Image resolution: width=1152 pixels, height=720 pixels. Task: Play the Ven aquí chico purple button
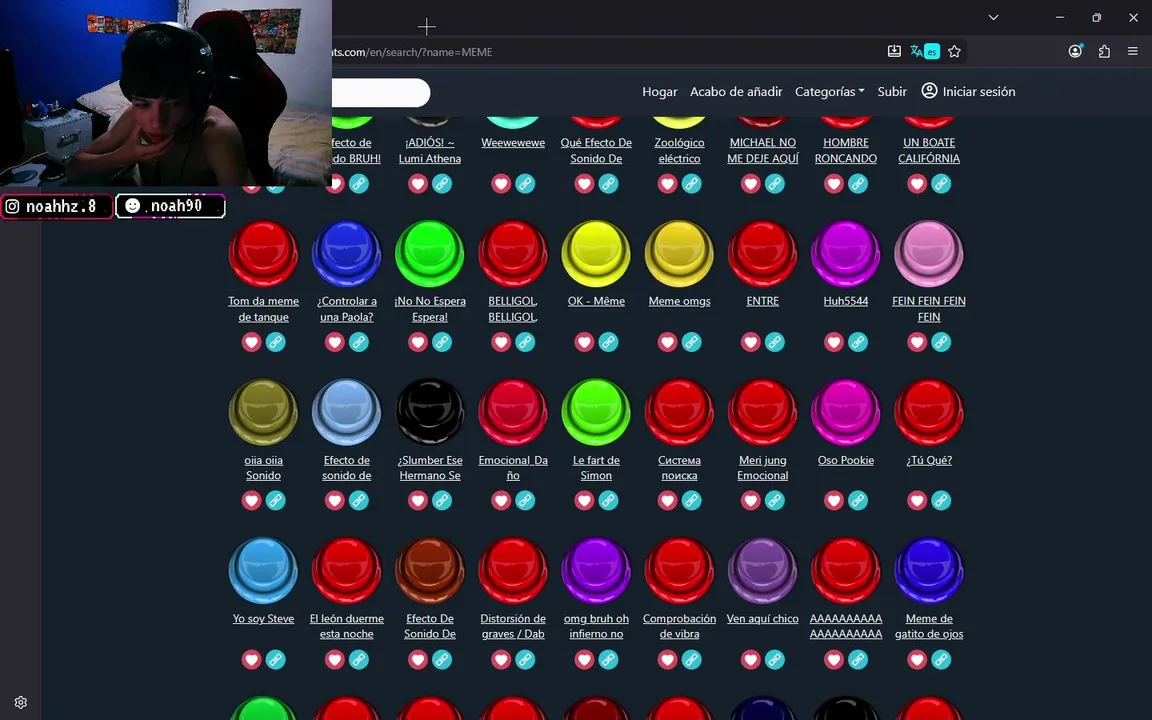click(x=763, y=571)
